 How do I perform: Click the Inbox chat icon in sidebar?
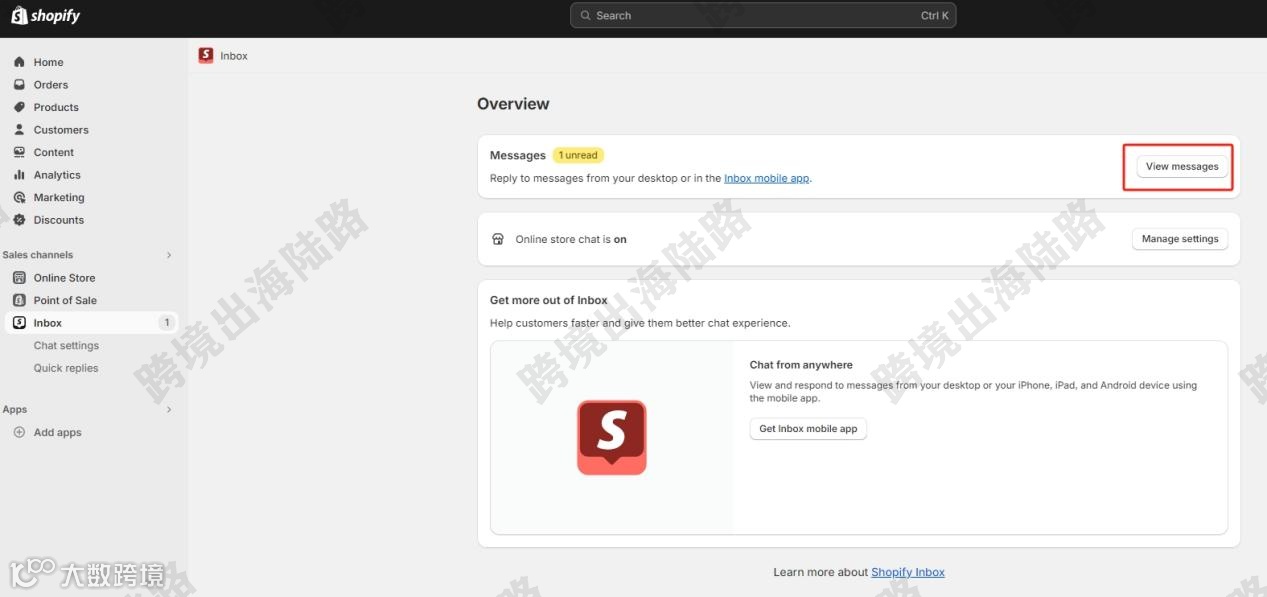click(x=19, y=323)
